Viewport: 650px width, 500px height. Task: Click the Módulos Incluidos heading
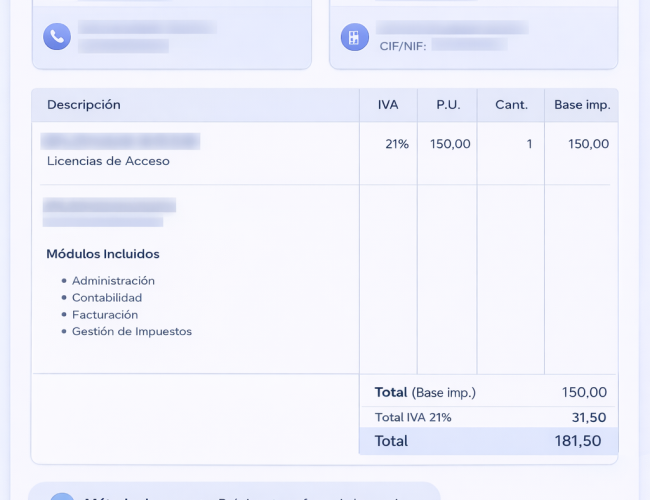tap(103, 254)
